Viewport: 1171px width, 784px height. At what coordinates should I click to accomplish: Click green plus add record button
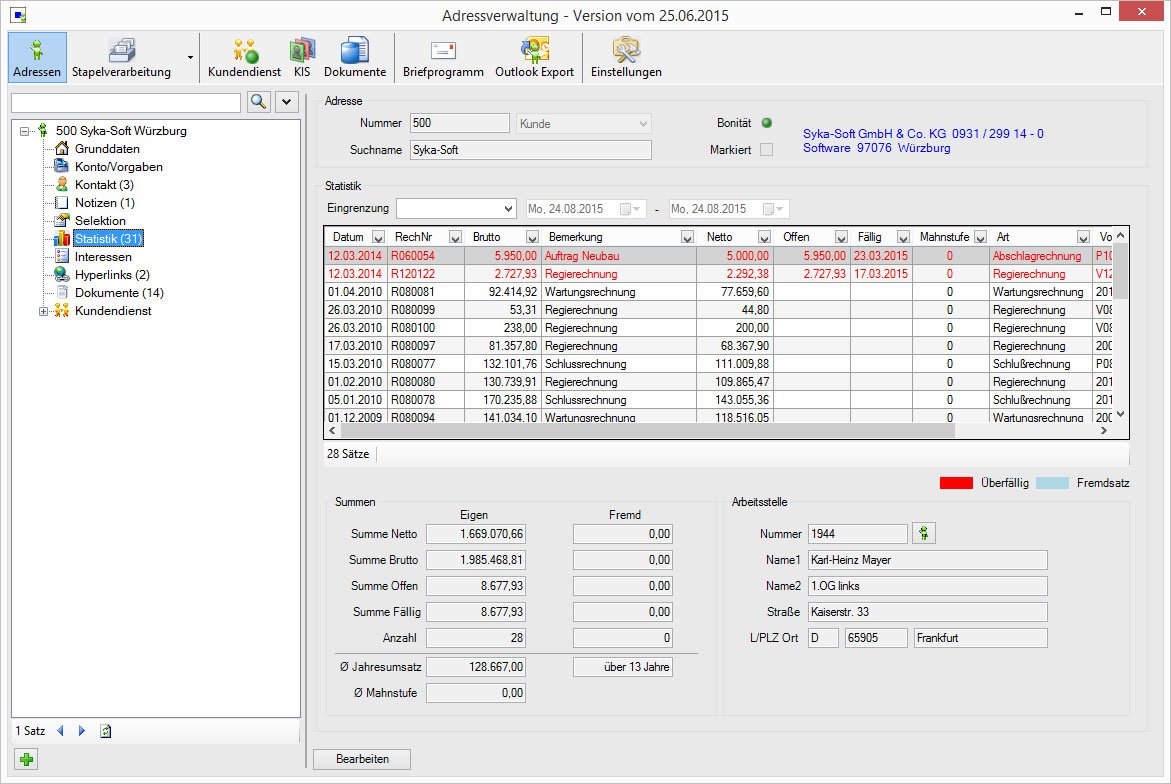(x=27, y=761)
